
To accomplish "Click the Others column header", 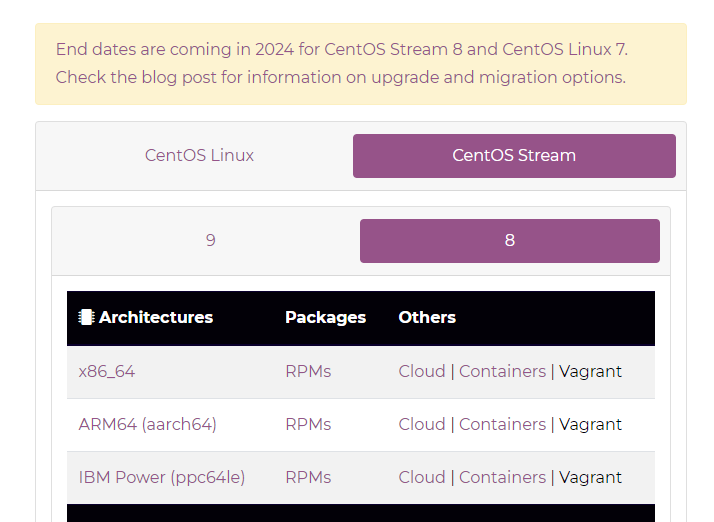I will 427,317.
